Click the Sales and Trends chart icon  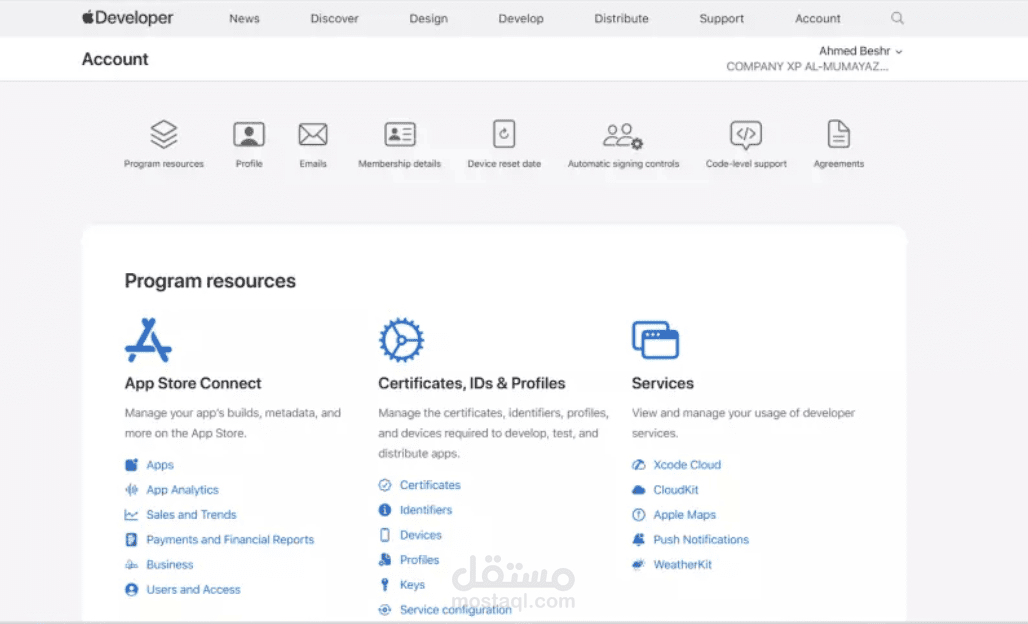(x=132, y=515)
